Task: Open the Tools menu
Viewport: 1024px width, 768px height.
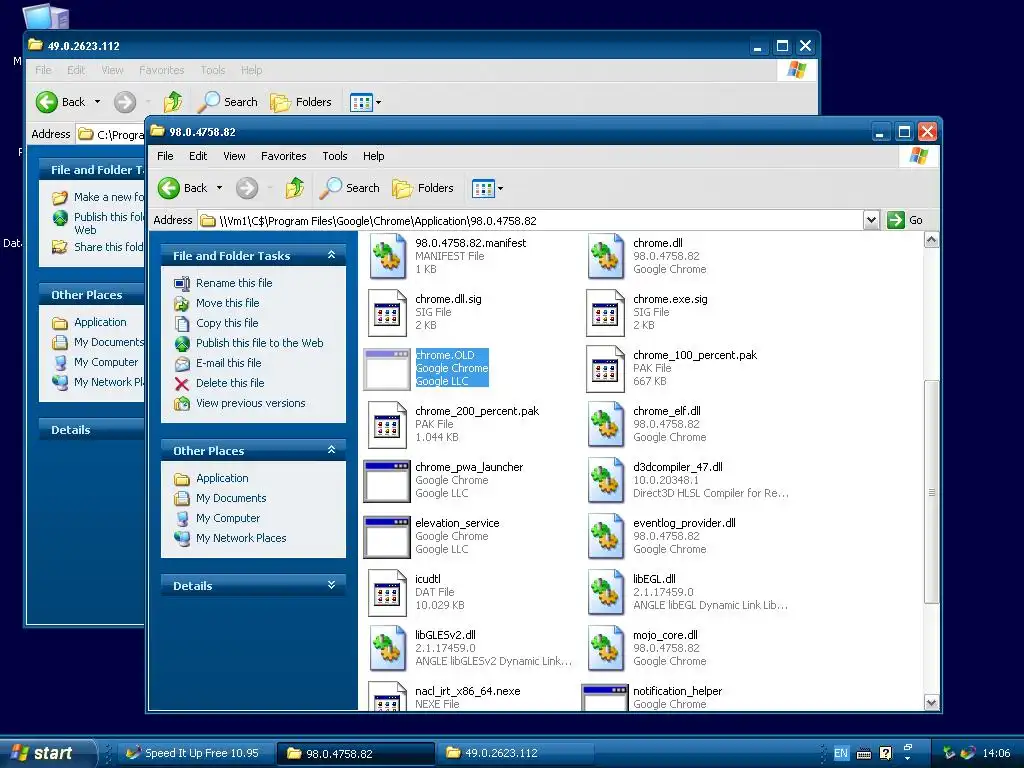Action: coord(334,156)
